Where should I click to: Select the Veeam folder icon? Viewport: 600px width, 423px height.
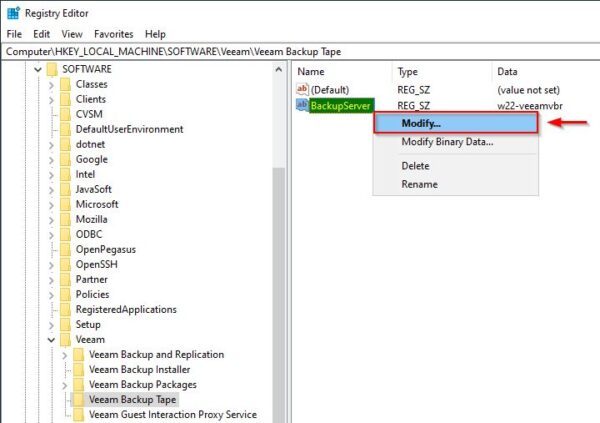(x=65, y=339)
